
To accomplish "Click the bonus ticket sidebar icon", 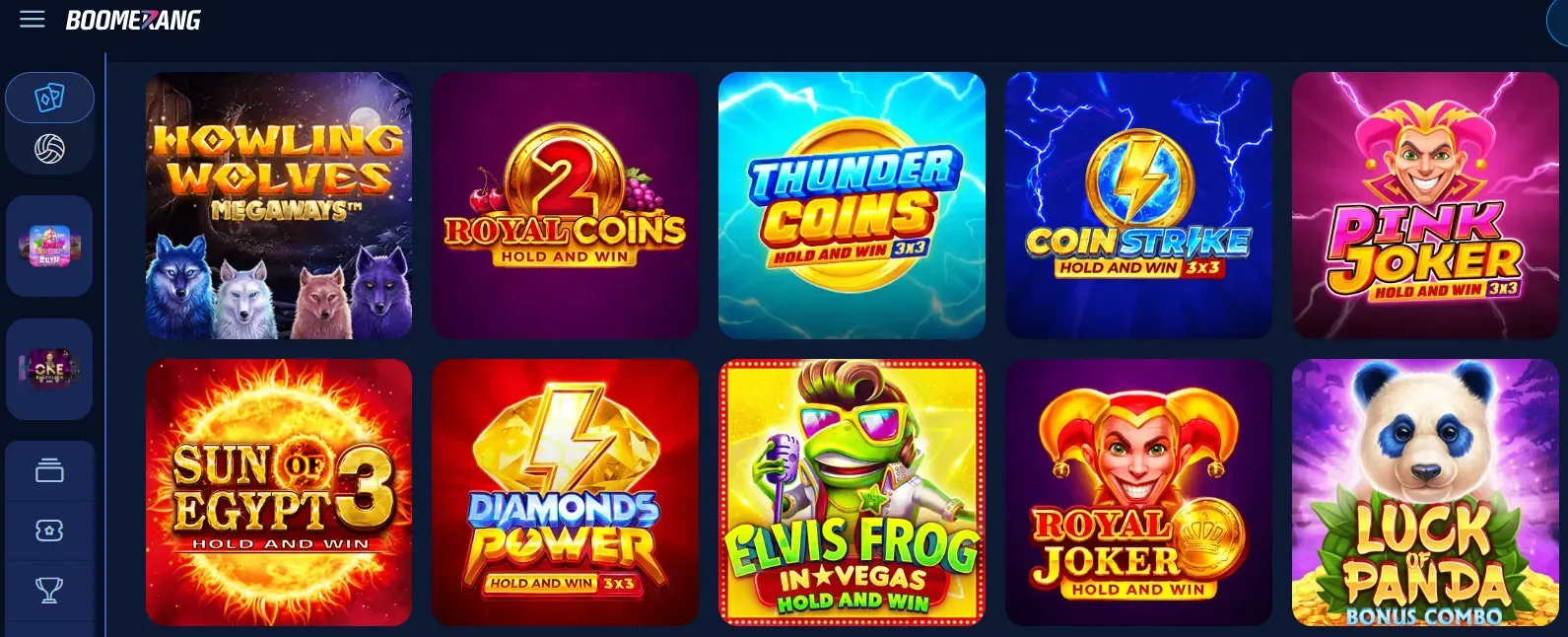I will (49, 531).
